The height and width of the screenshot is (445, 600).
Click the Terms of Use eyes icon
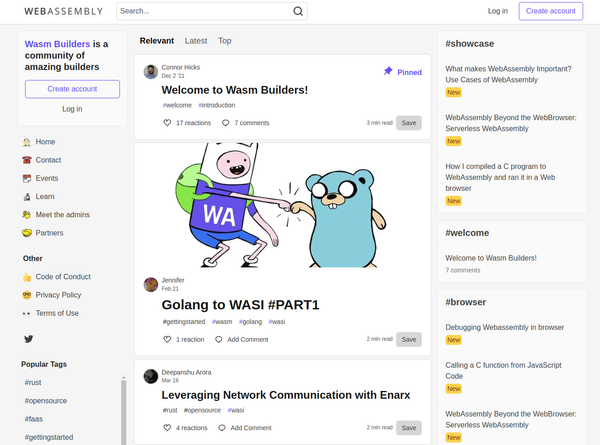point(27,313)
